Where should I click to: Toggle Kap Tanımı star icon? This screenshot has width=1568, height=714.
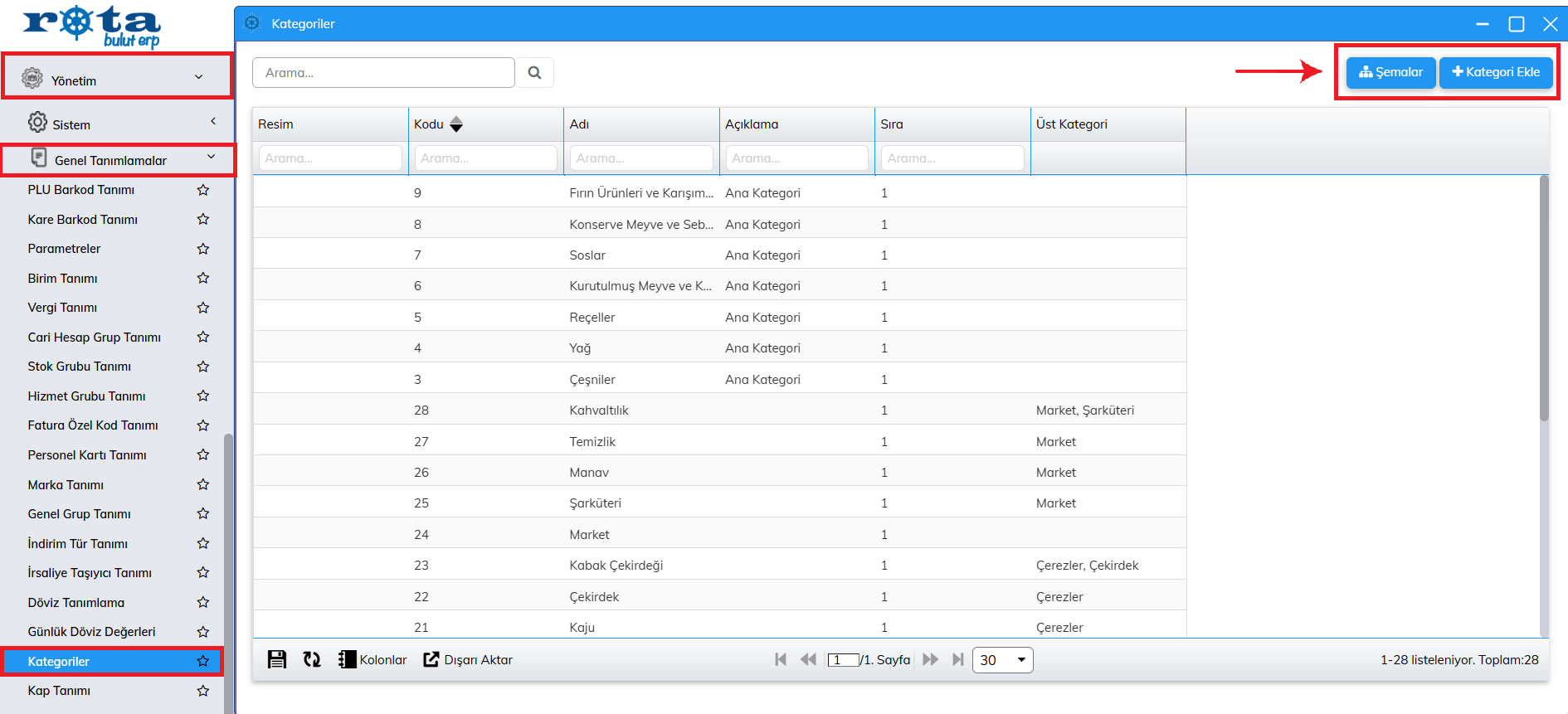[x=203, y=691]
